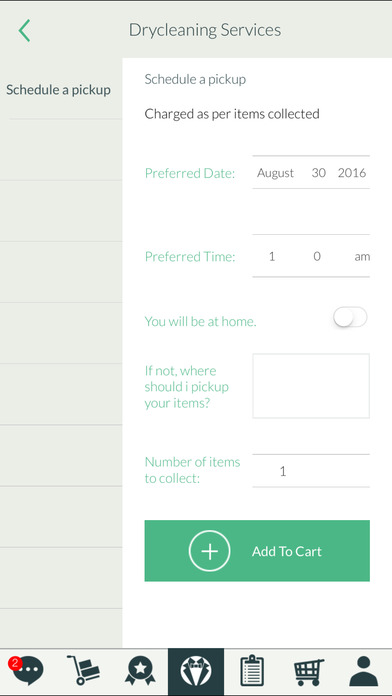Screen dimensions: 392x696
Task: Select the hour value 1
Action: pyautogui.click(x=272, y=257)
